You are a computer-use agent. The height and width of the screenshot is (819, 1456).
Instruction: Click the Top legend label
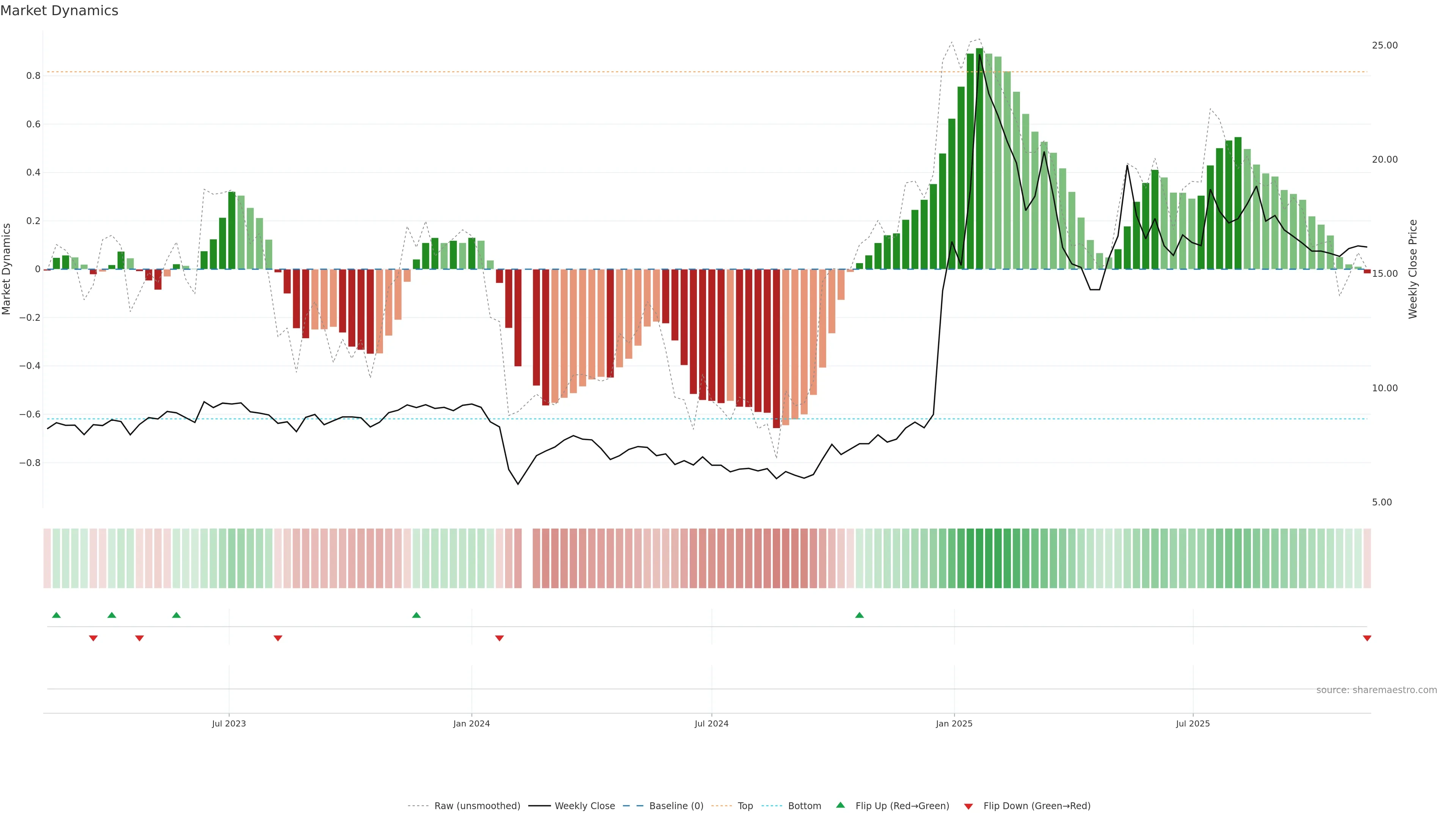point(745,806)
